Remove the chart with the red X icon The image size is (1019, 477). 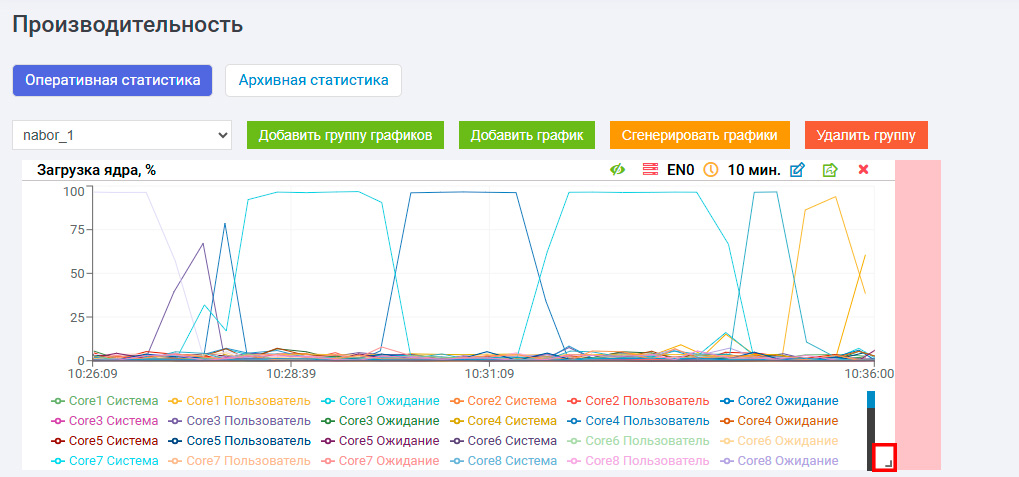click(864, 170)
